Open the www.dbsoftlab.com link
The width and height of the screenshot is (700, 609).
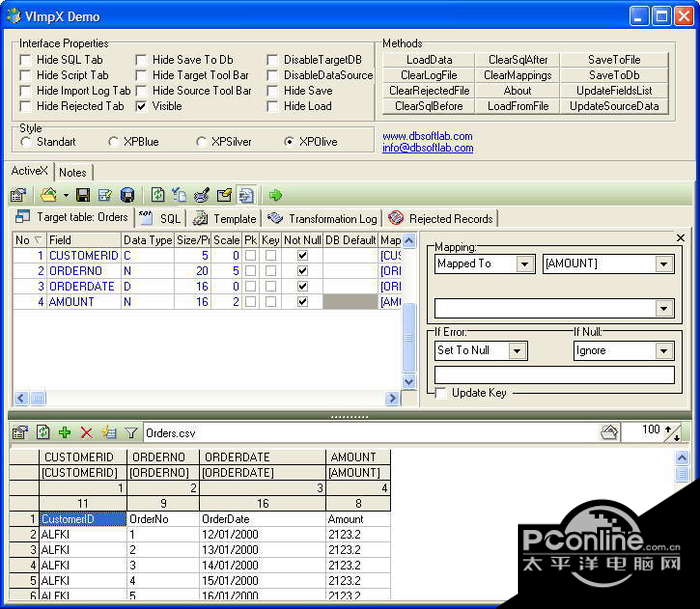[x=427, y=136]
